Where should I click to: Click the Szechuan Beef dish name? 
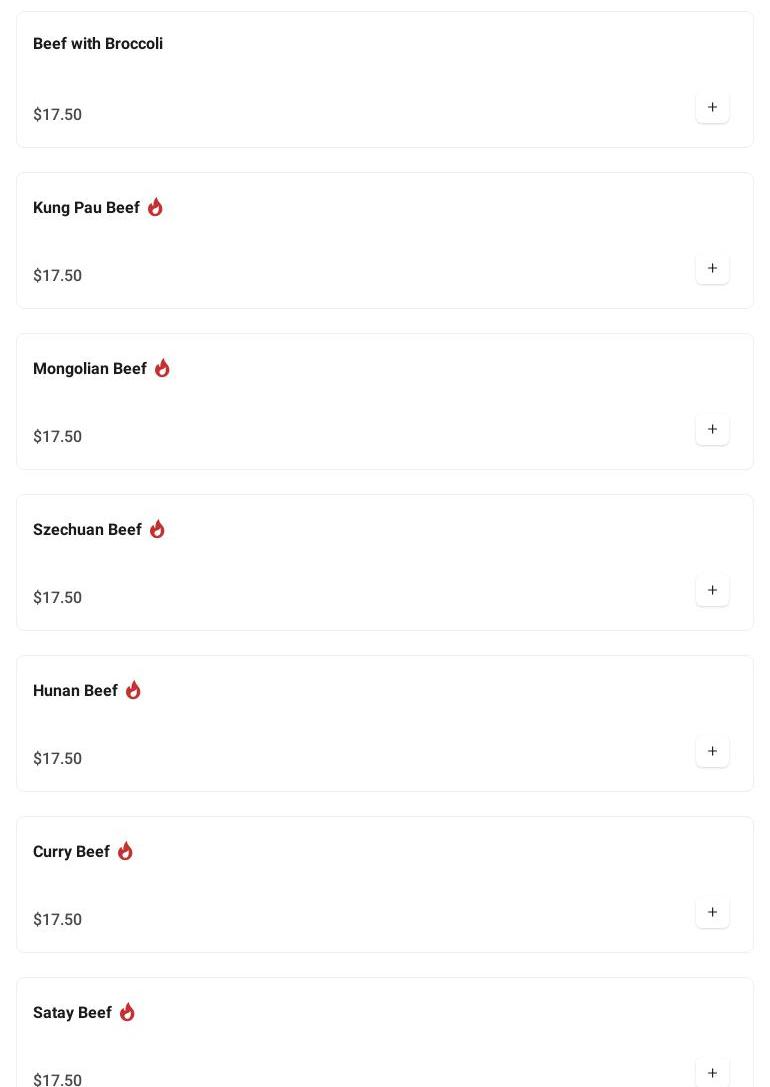click(87, 530)
